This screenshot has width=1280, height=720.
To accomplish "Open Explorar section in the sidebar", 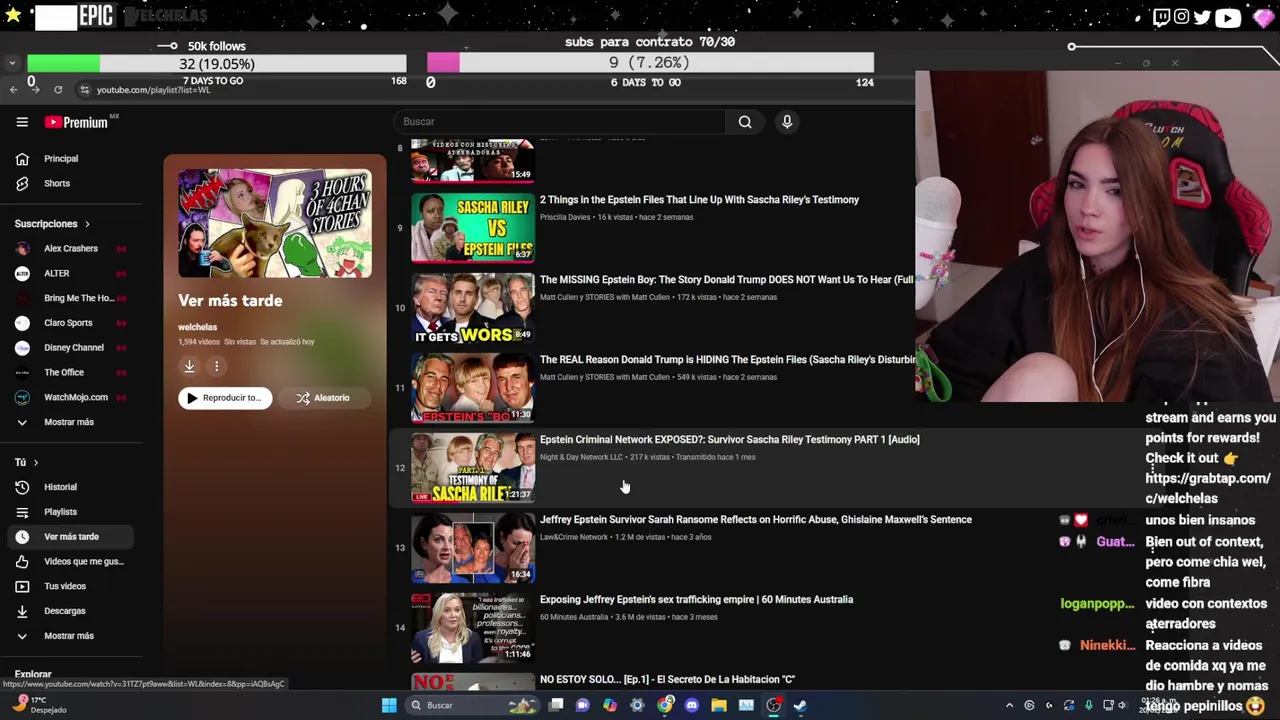I will pyautogui.click(x=33, y=674).
